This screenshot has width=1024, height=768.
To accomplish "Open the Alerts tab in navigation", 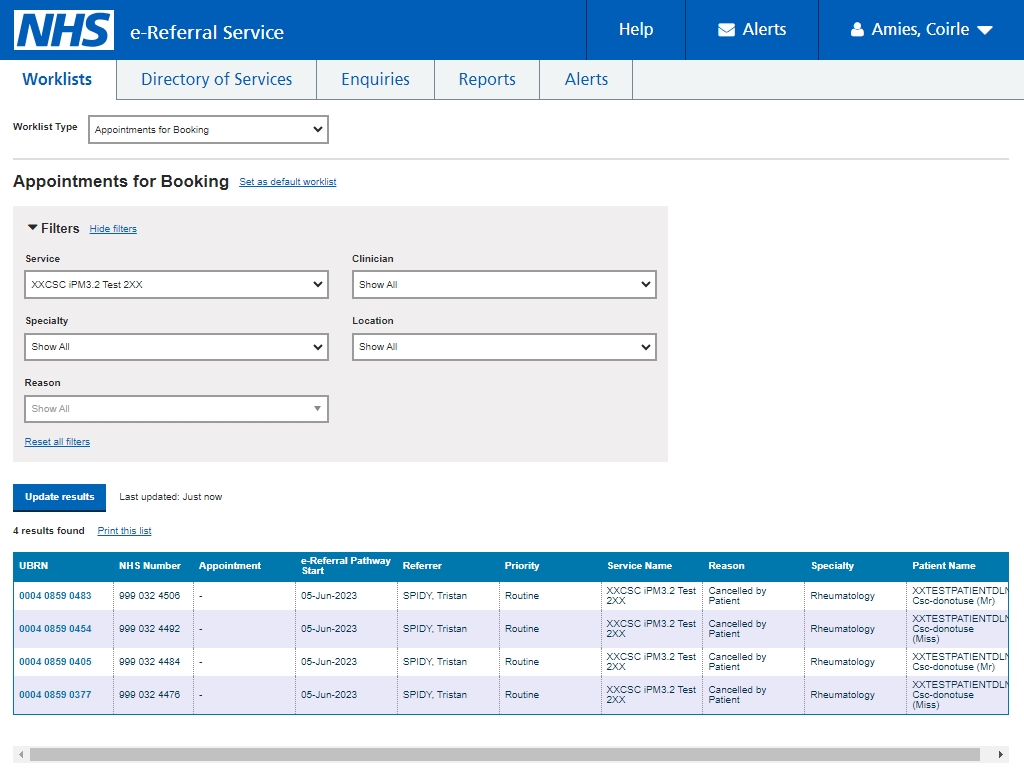I will point(586,79).
